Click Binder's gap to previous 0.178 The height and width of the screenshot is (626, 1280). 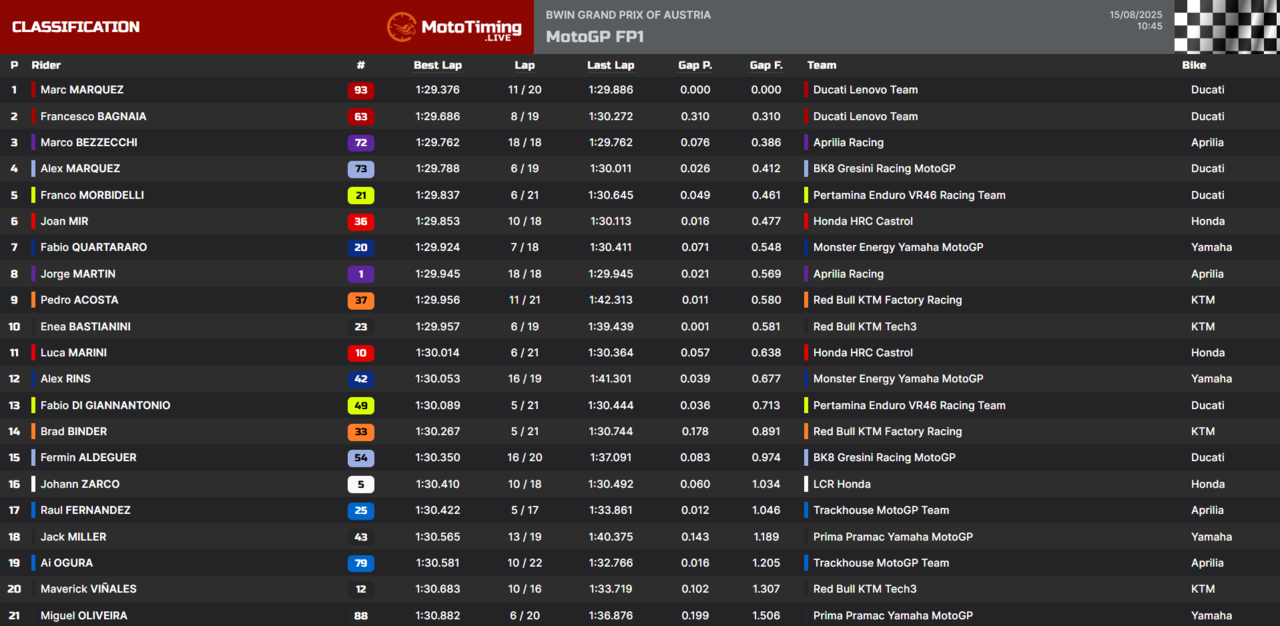tap(695, 432)
